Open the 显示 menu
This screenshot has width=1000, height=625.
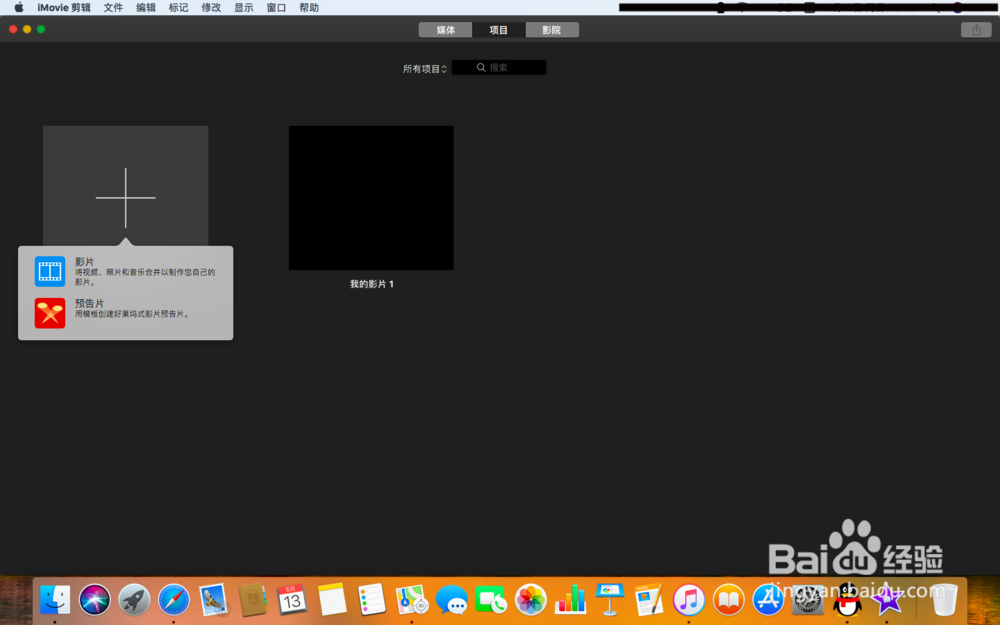(244, 8)
